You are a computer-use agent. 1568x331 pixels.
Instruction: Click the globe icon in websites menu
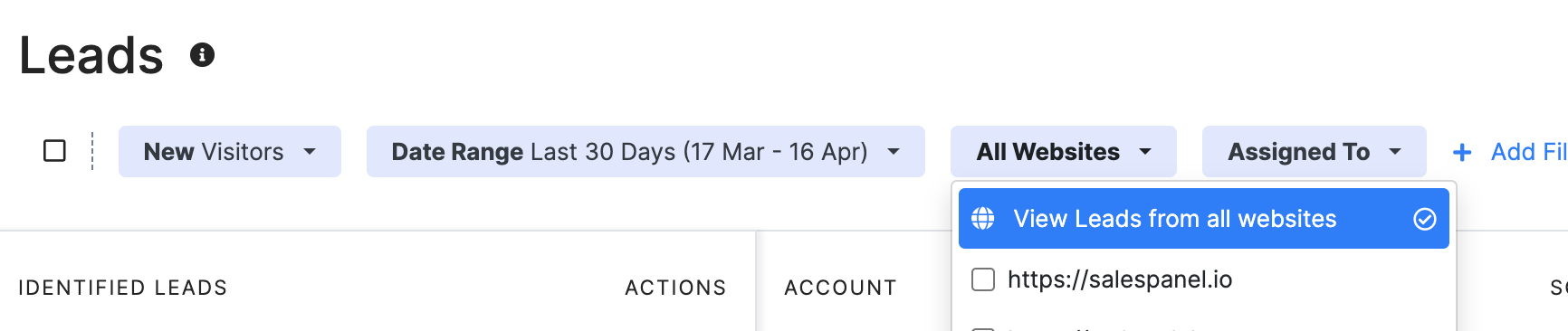click(x=982, y=219)
